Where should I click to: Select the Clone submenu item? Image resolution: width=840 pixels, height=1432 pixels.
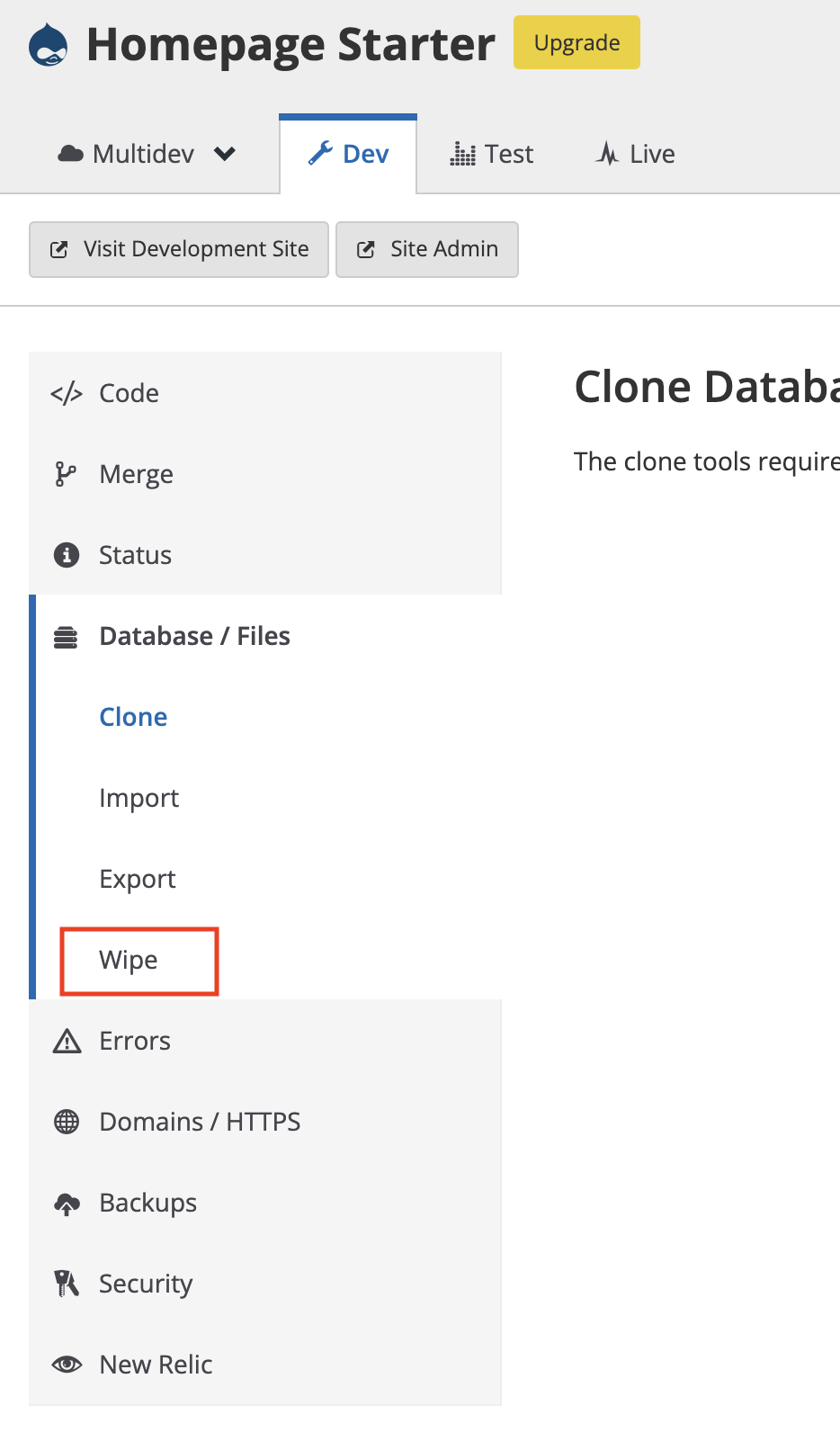click(x=133, y=717)
